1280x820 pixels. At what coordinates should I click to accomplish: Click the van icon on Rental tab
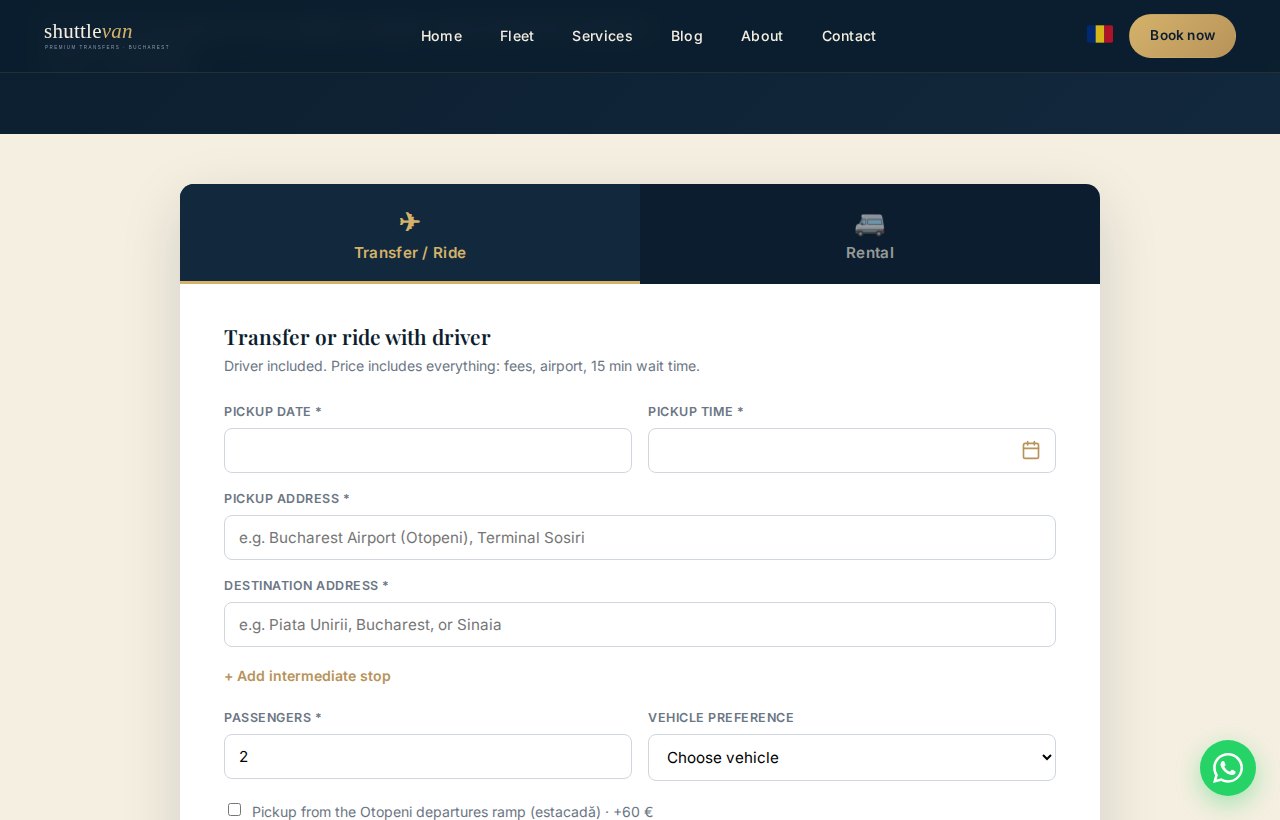[870, 223]
